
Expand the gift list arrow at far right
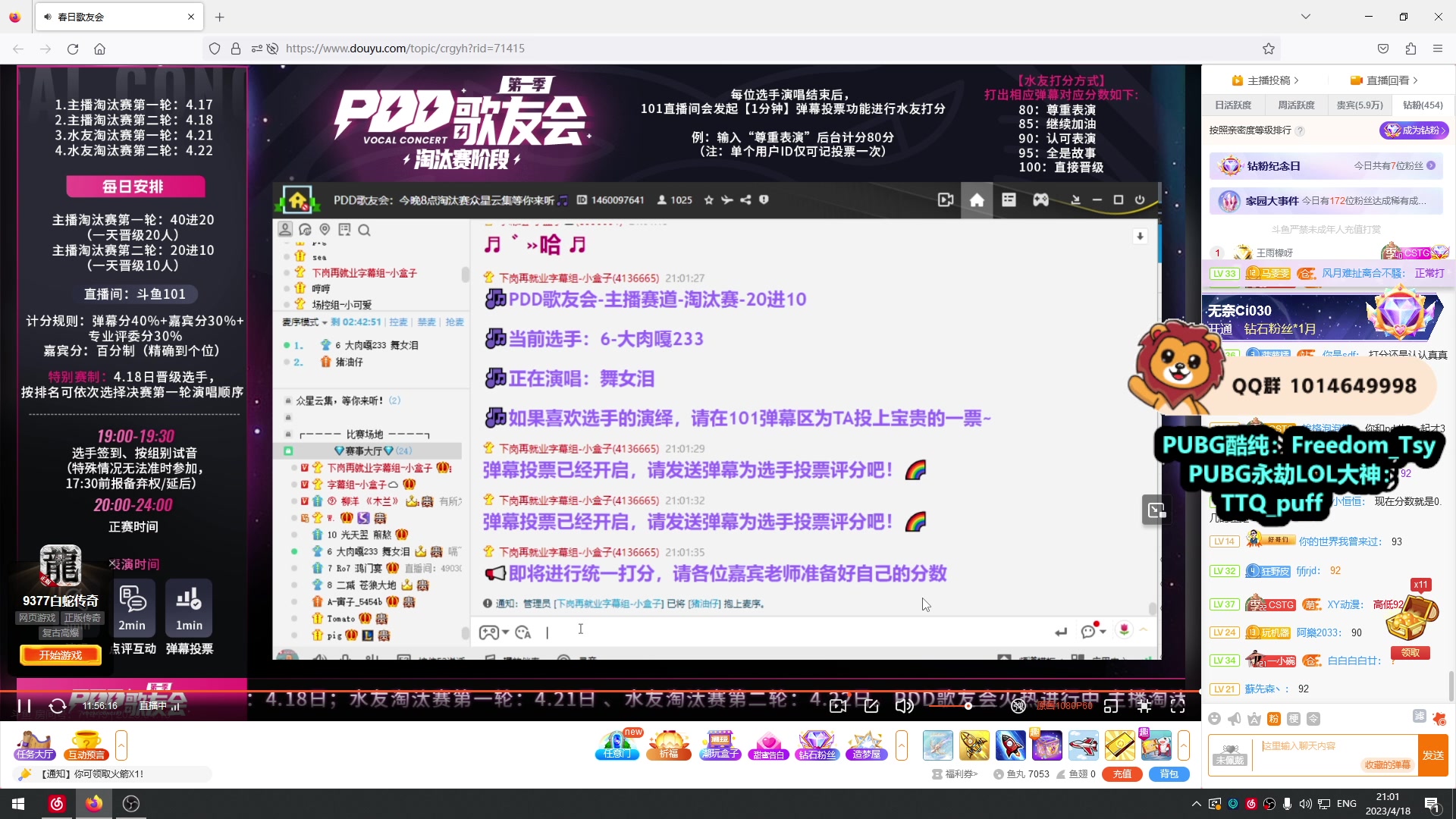(1184, 745)
